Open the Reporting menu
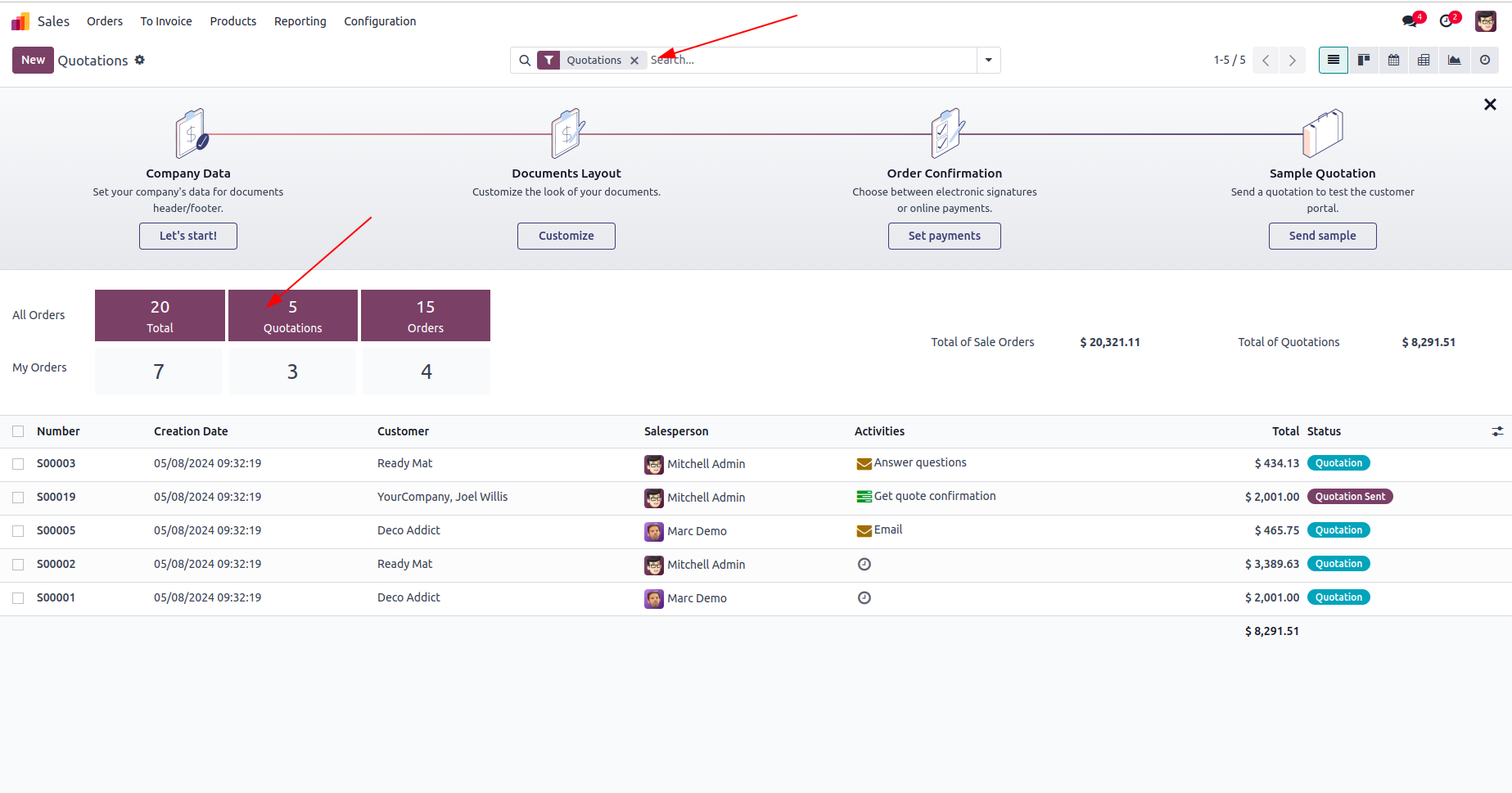 pos(300,21)
